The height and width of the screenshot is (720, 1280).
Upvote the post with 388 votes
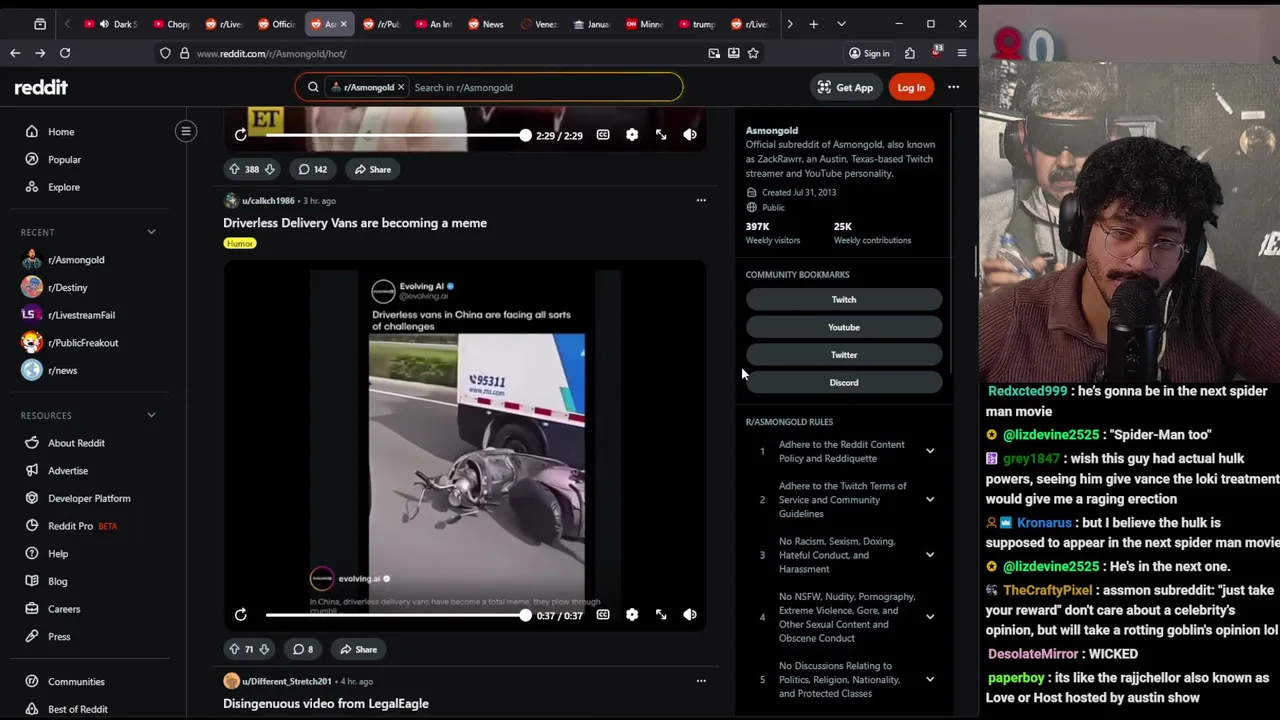pyautogui.click(x=234, y=169)
